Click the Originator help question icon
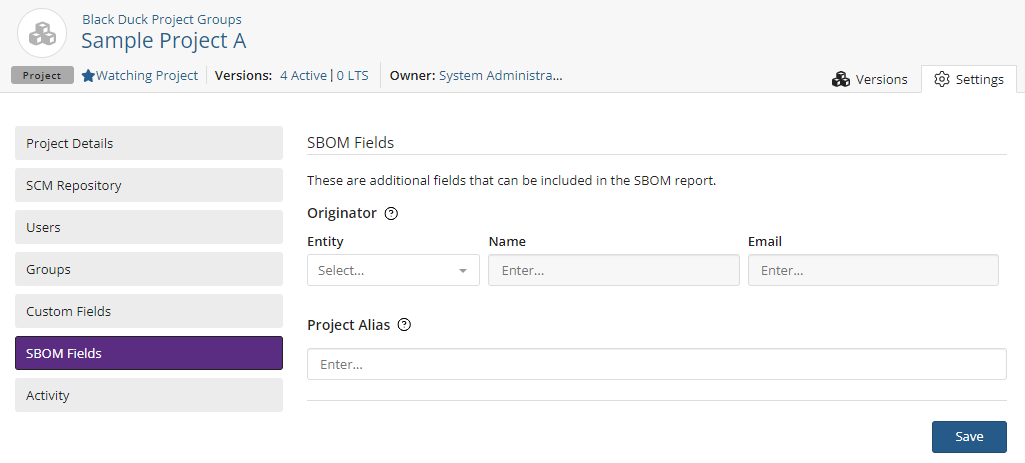The width and height of the screenshot is (1025, 463). click(x=392, y=213)
